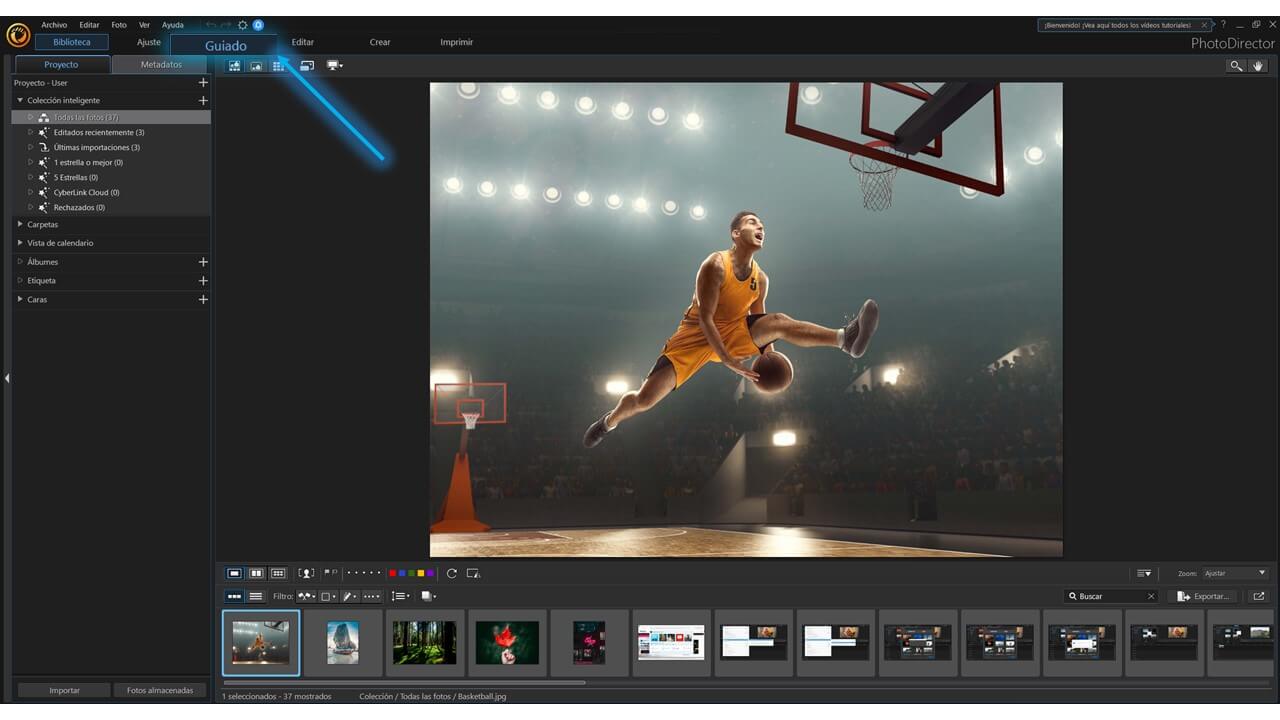Click the share icon next to Exportar
Image resolution: width=1280 pixels, height=720 pixels.
[1258, 596]
